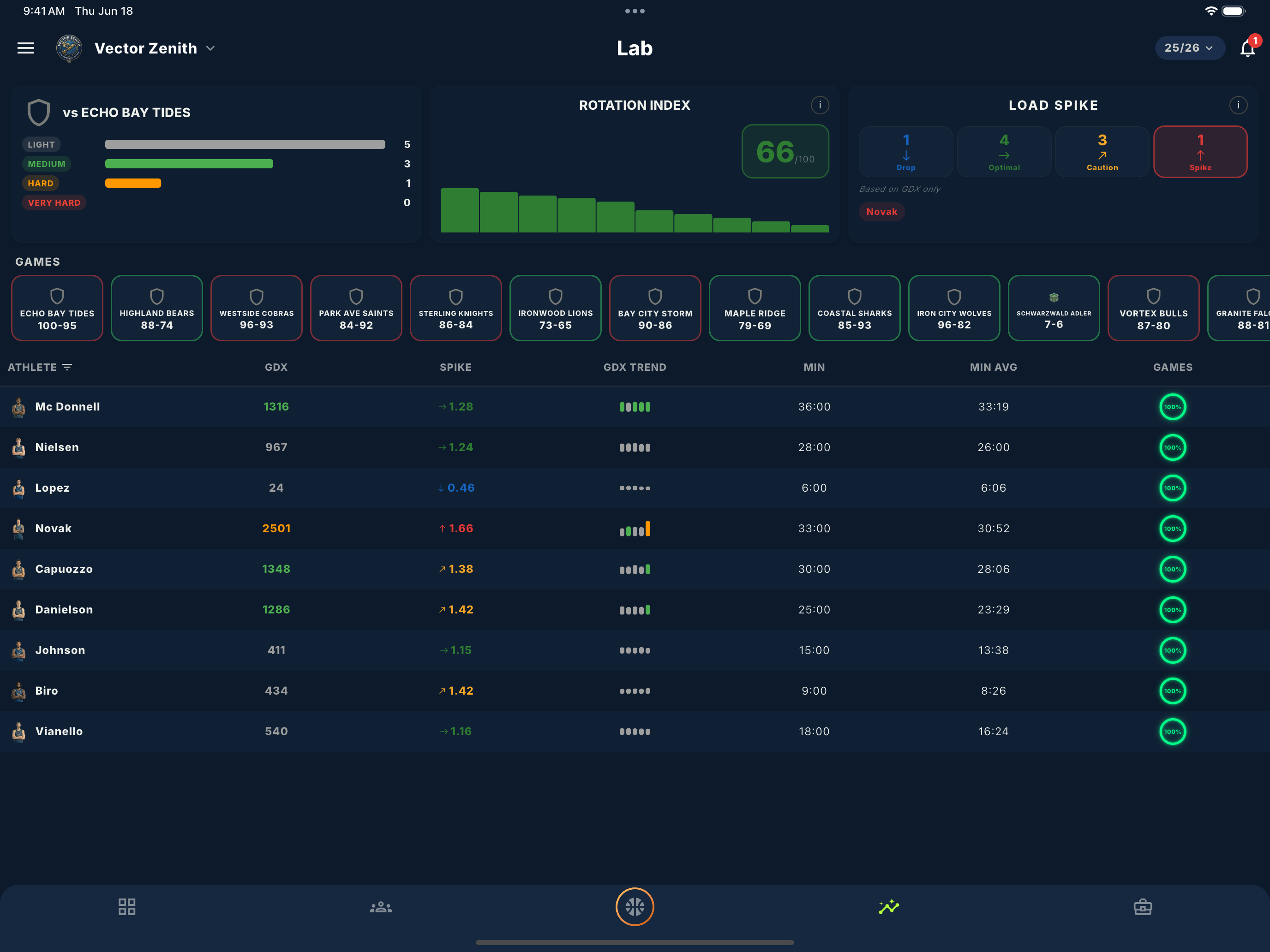
Task: Tap Johnson's player avatar
Action: (19, 651)
